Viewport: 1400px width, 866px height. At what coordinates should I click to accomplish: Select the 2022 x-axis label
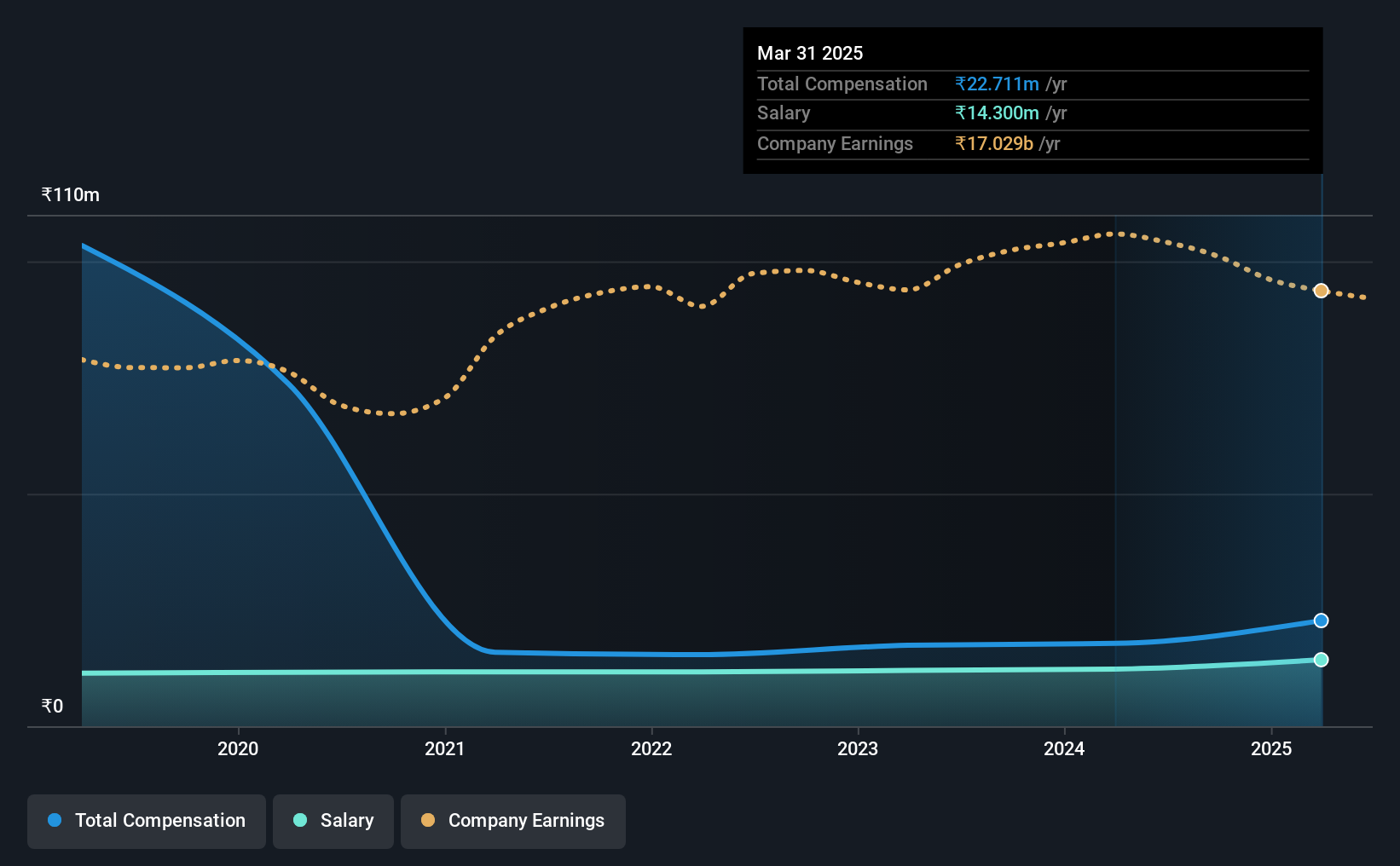pyautogui.click(x=651, y=748)
